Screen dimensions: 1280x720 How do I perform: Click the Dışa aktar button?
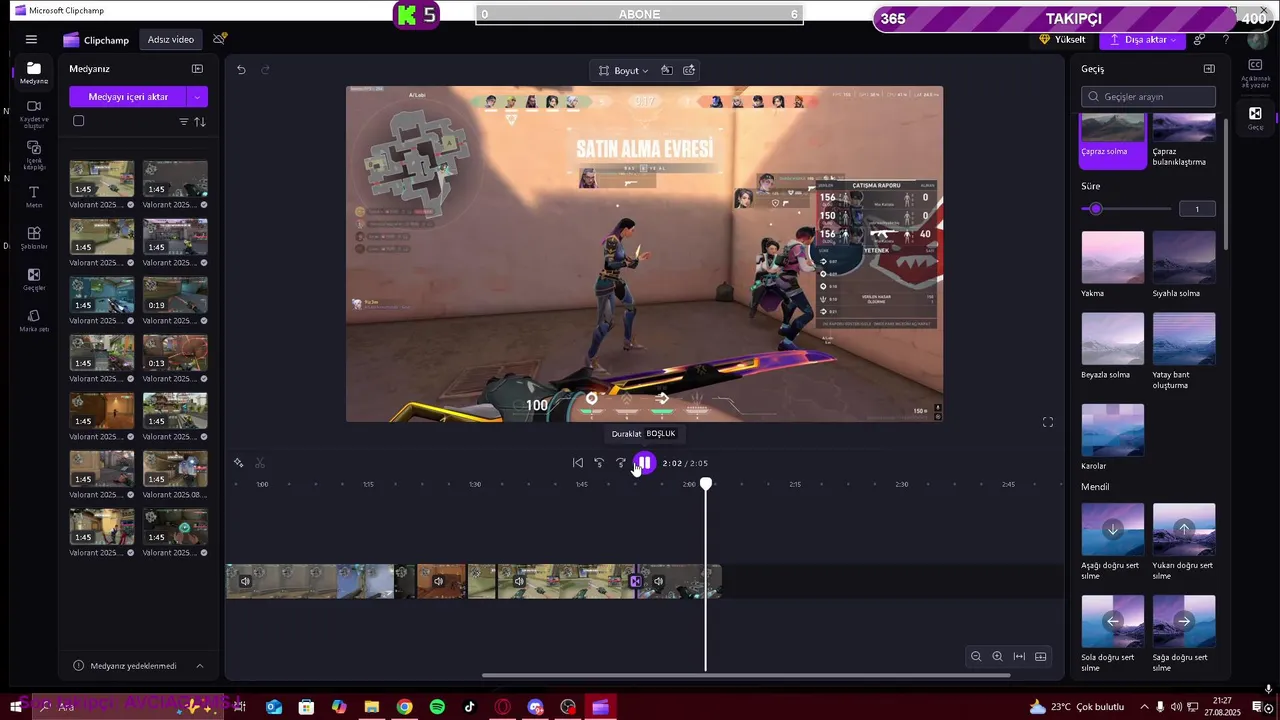tap(1143, 40)
